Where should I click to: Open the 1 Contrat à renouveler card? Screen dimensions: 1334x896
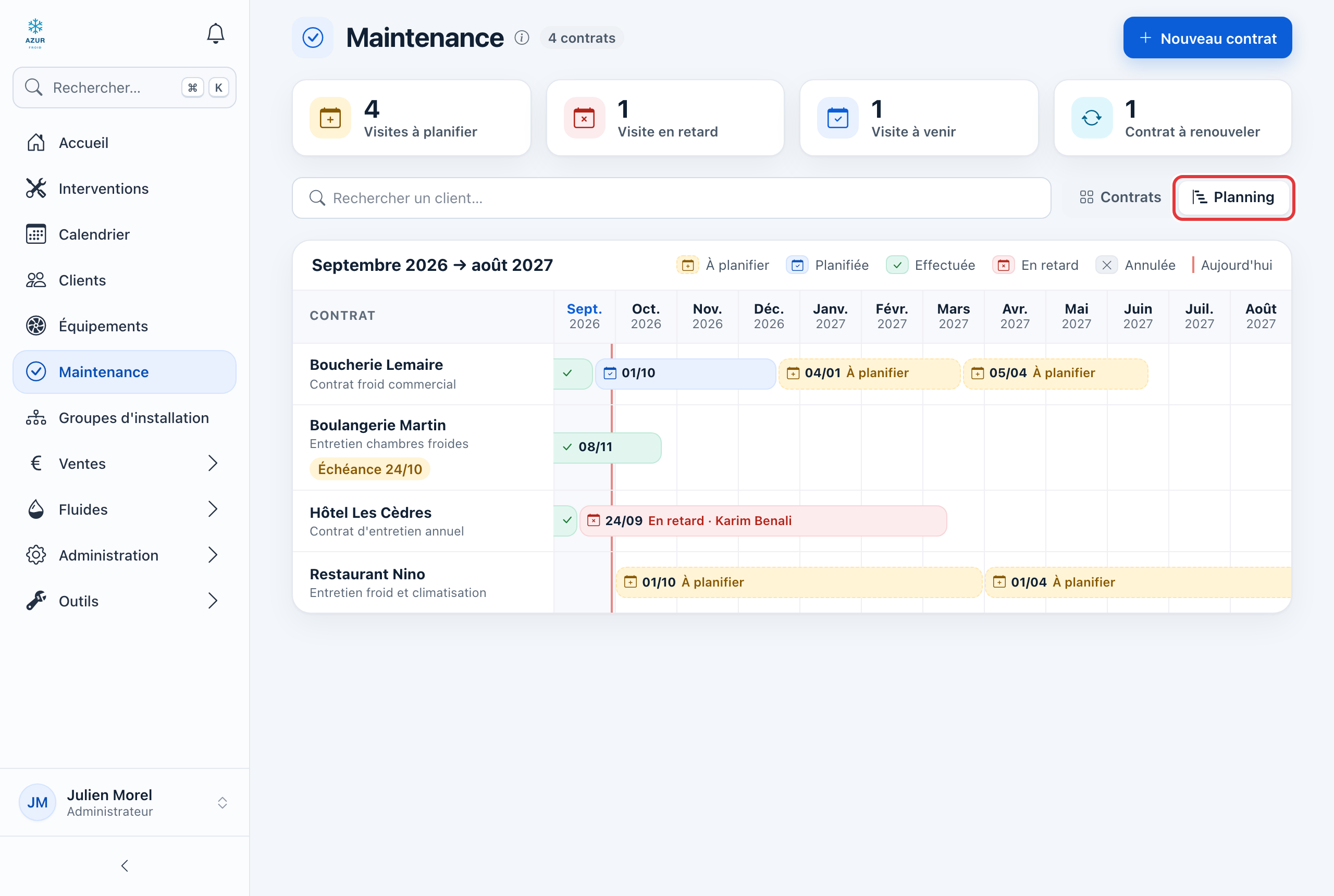(x=1173, y=118)
